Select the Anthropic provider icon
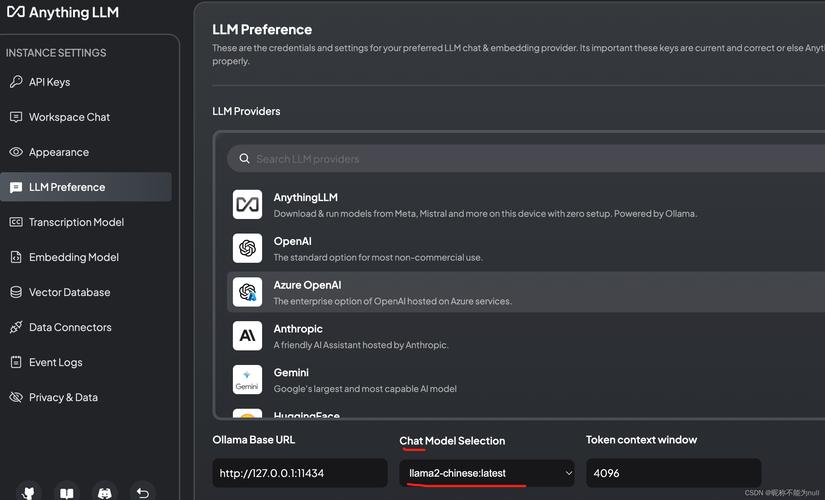This screenshot has width=825, height=500. [x=247, y=335]
